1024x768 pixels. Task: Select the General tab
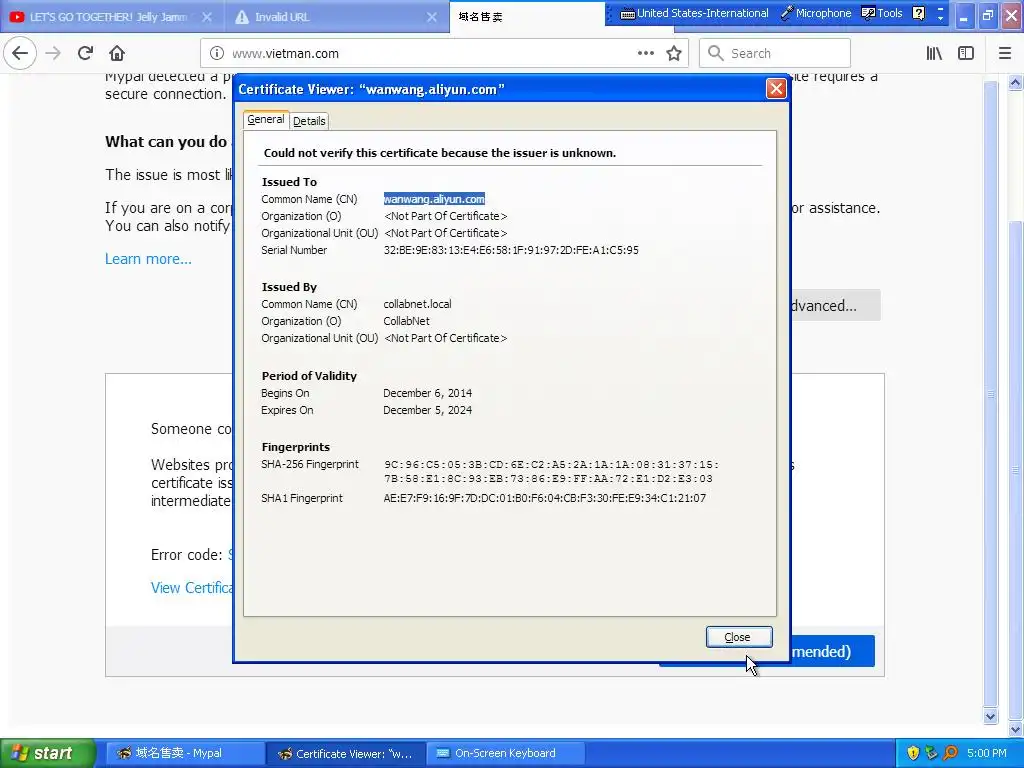(x=266, y=120)
